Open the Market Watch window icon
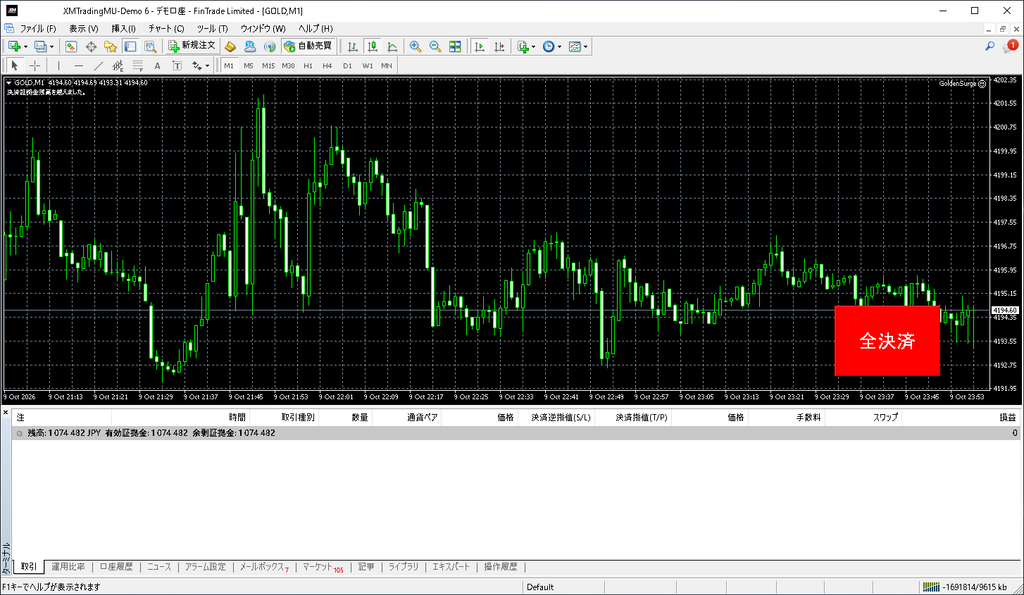 pos(71,46)
